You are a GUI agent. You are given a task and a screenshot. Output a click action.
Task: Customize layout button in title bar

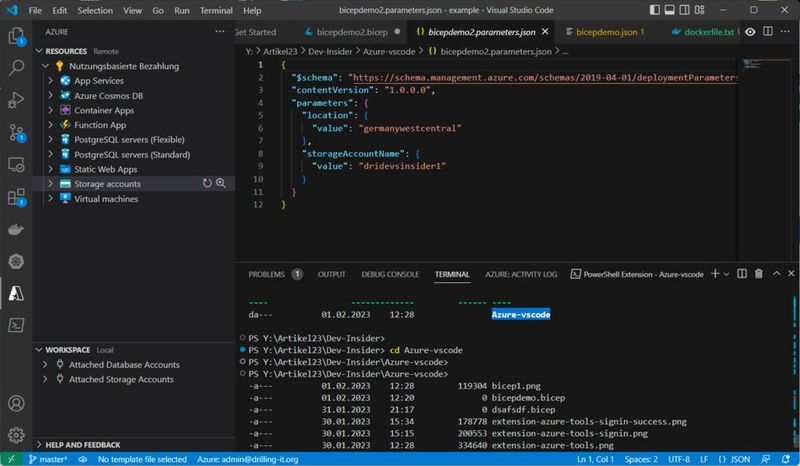(x=699, y=10)
